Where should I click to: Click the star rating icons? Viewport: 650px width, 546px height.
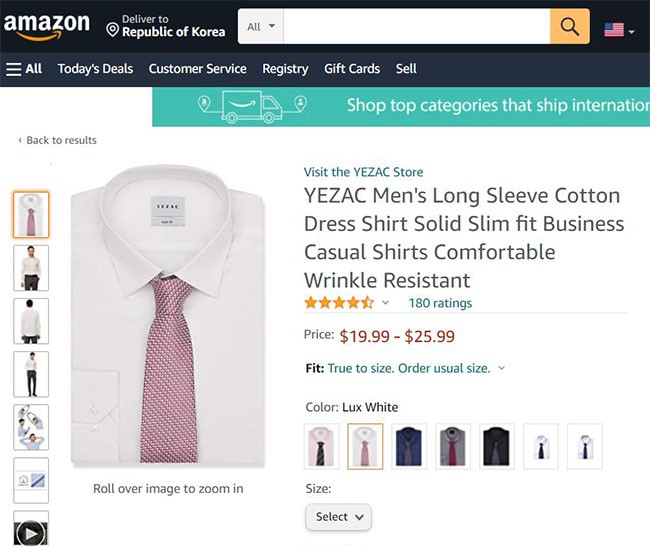click(340, 303)
